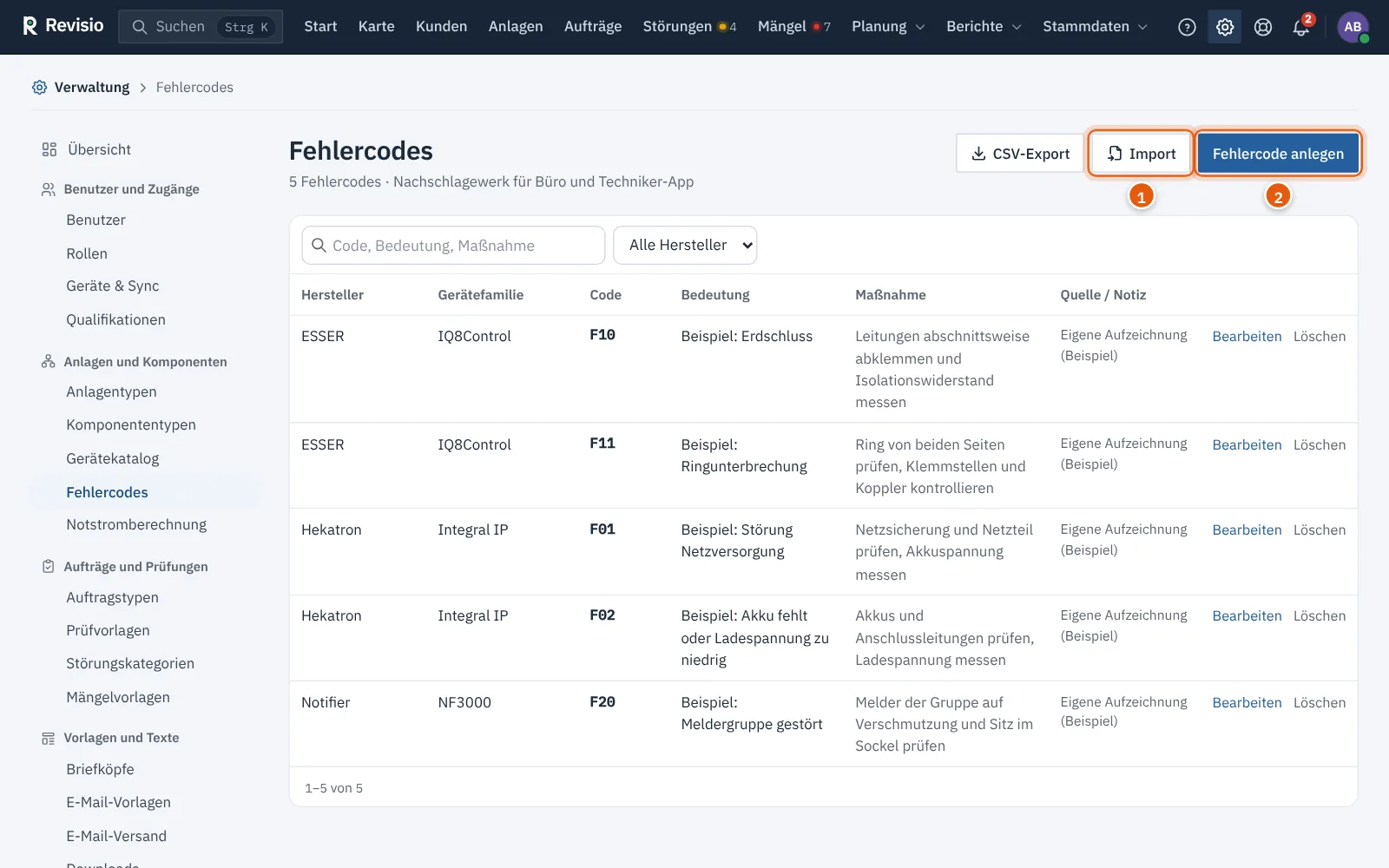Go to Mängel in top navigation

[793, 27]
